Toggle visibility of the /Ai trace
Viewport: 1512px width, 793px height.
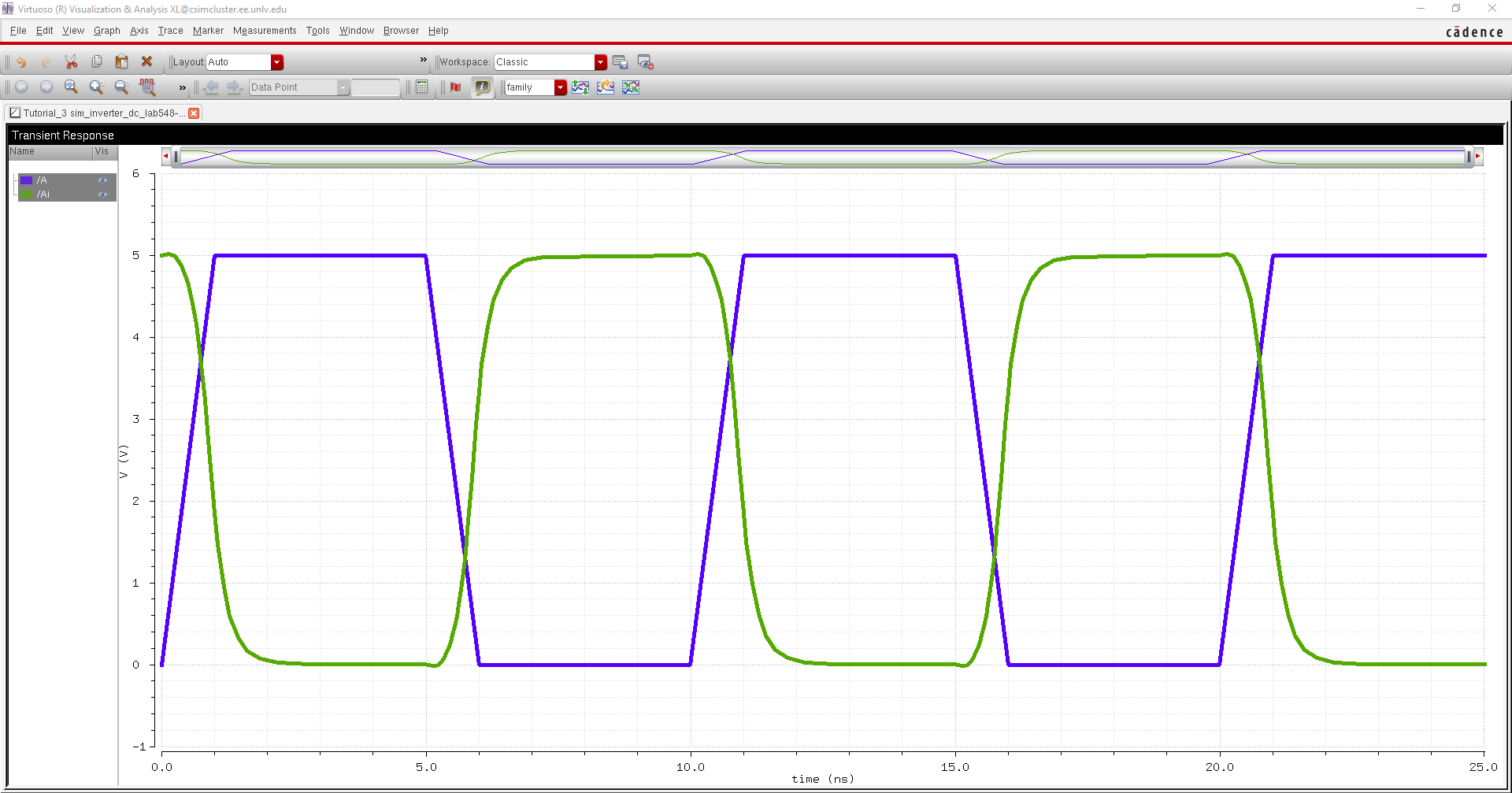tap(102, 195)
